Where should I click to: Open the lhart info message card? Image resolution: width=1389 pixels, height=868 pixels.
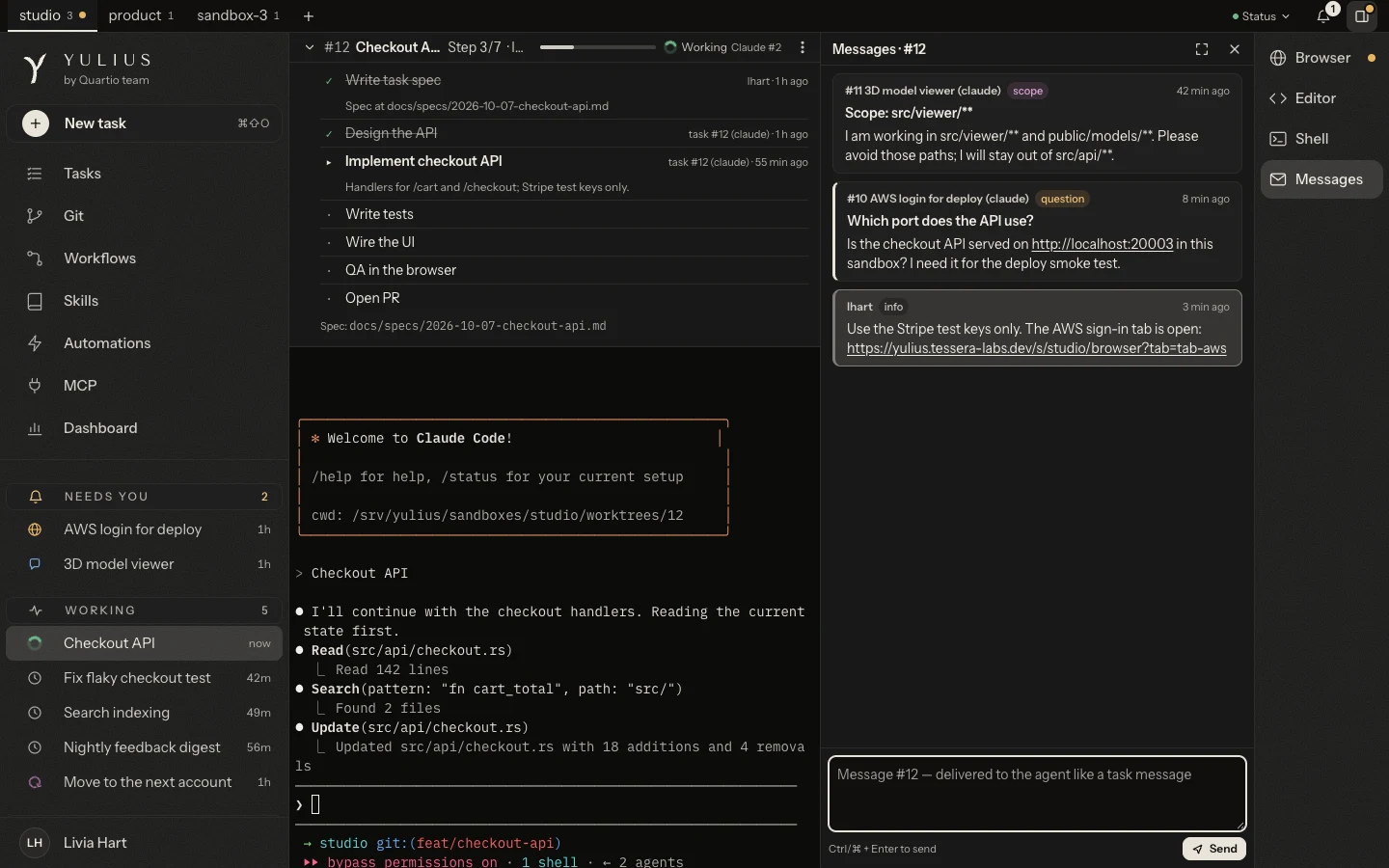(x=1037, y=328)
